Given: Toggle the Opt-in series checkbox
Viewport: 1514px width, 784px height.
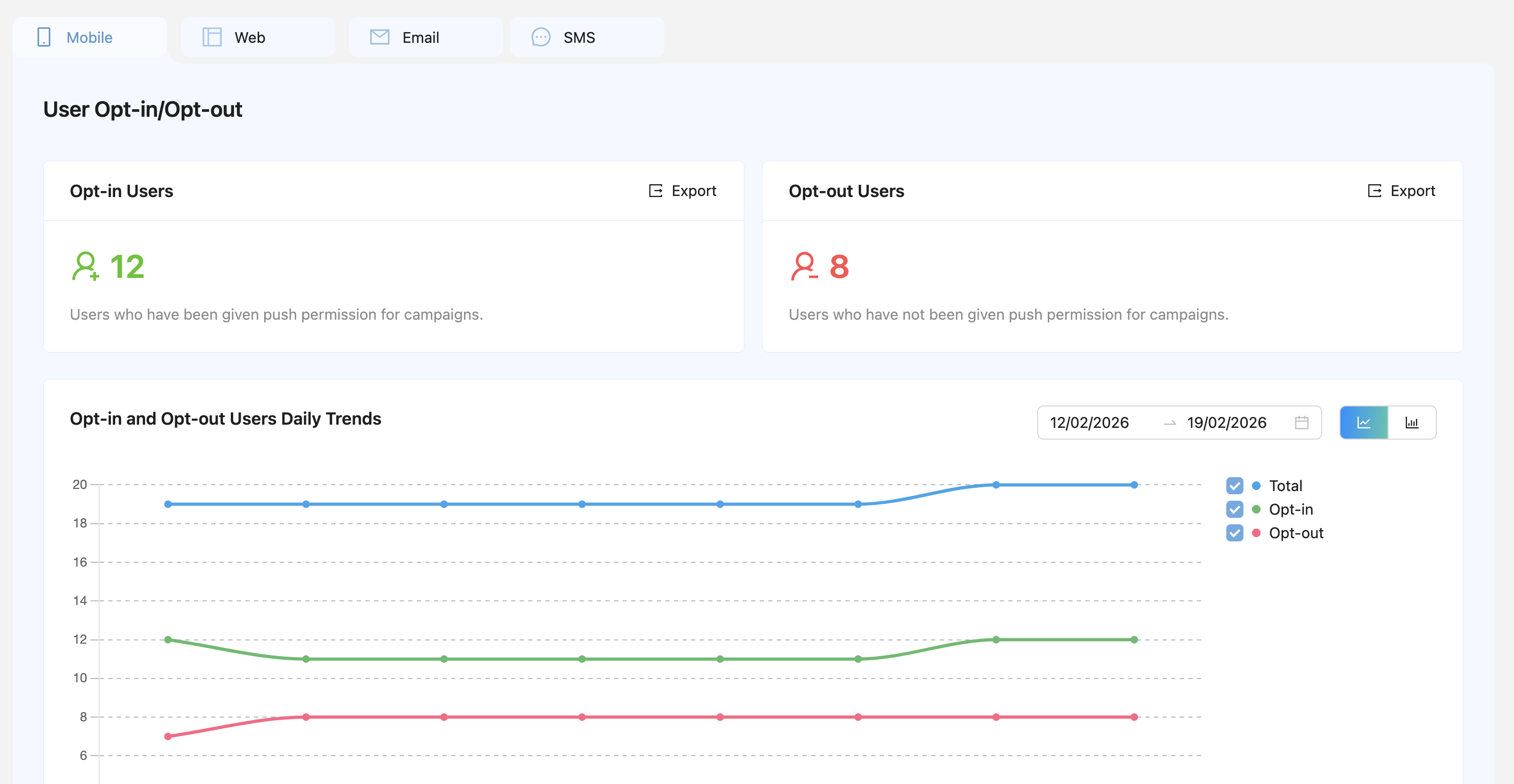Looking at the screenshot, I should click(1234, 509).
